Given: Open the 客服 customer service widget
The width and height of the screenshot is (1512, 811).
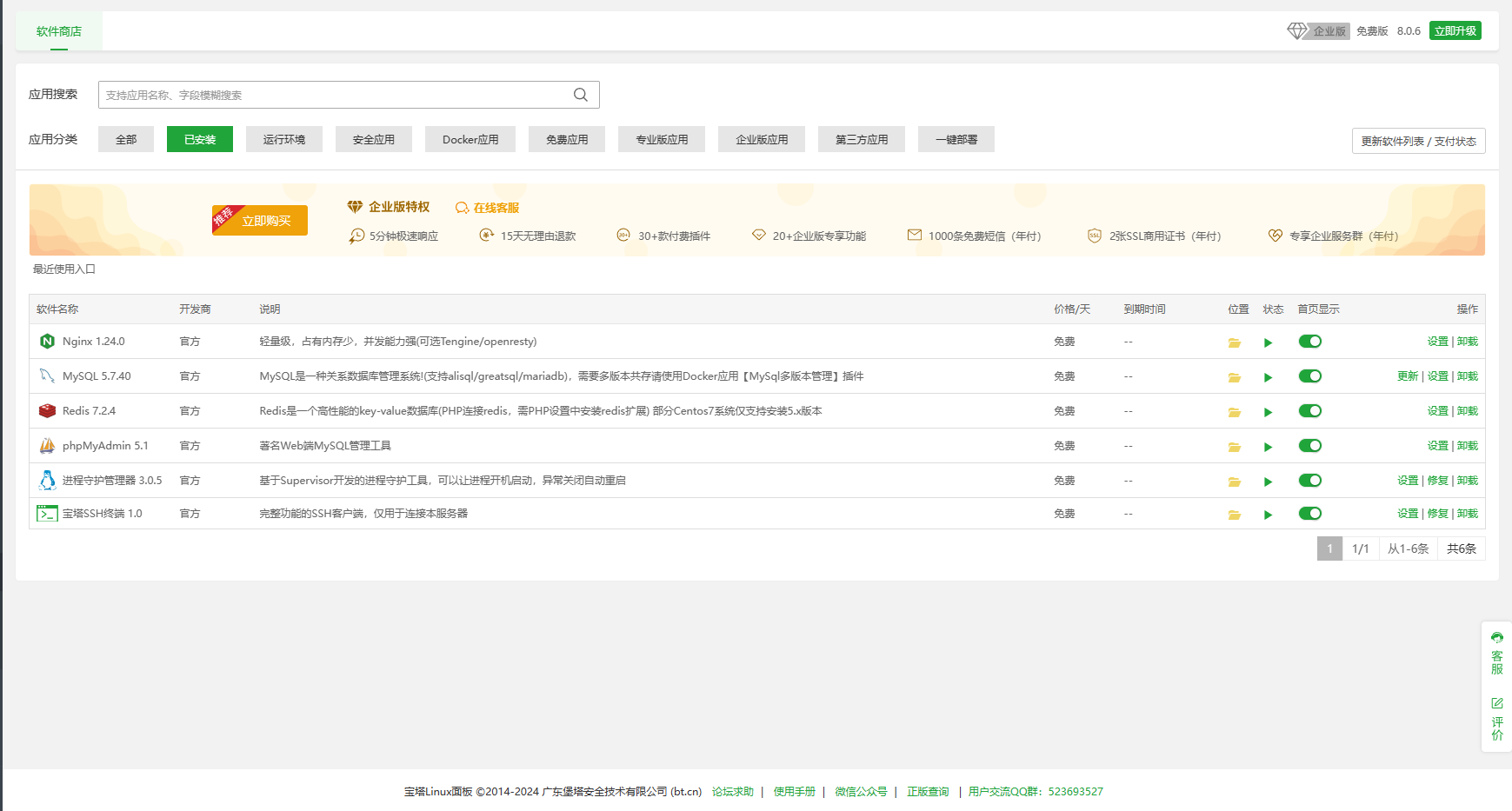Looking at the screenshot, I should pyautogui.click(x=1497, y=654).
